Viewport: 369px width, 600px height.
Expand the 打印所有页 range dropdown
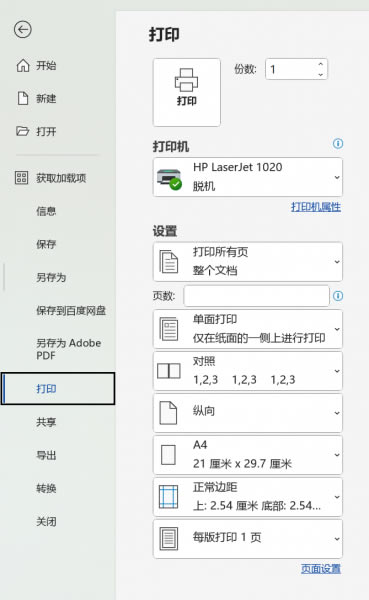coord(248,262)
